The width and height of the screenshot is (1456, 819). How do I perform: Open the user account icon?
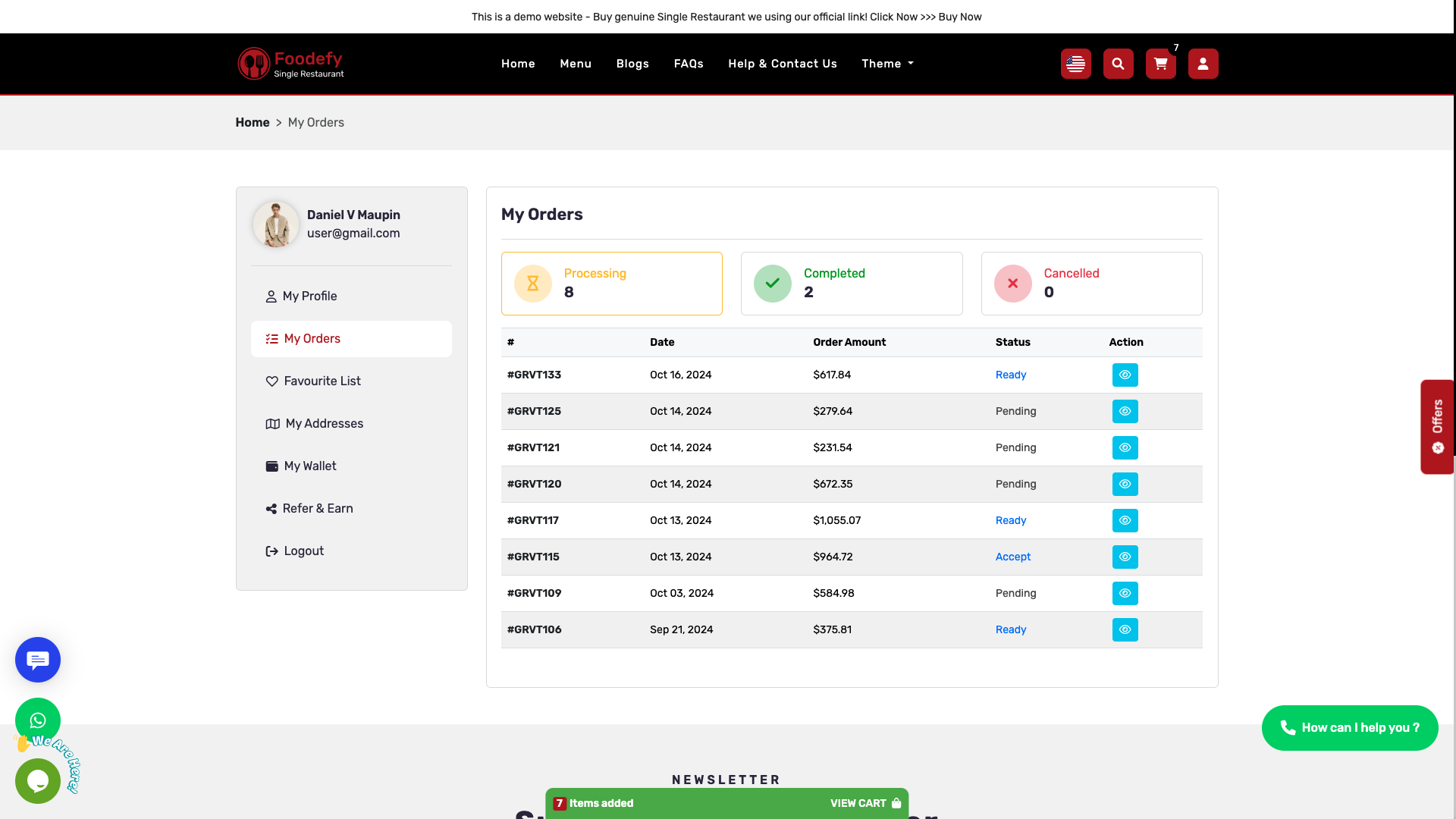coord(1203,64)
